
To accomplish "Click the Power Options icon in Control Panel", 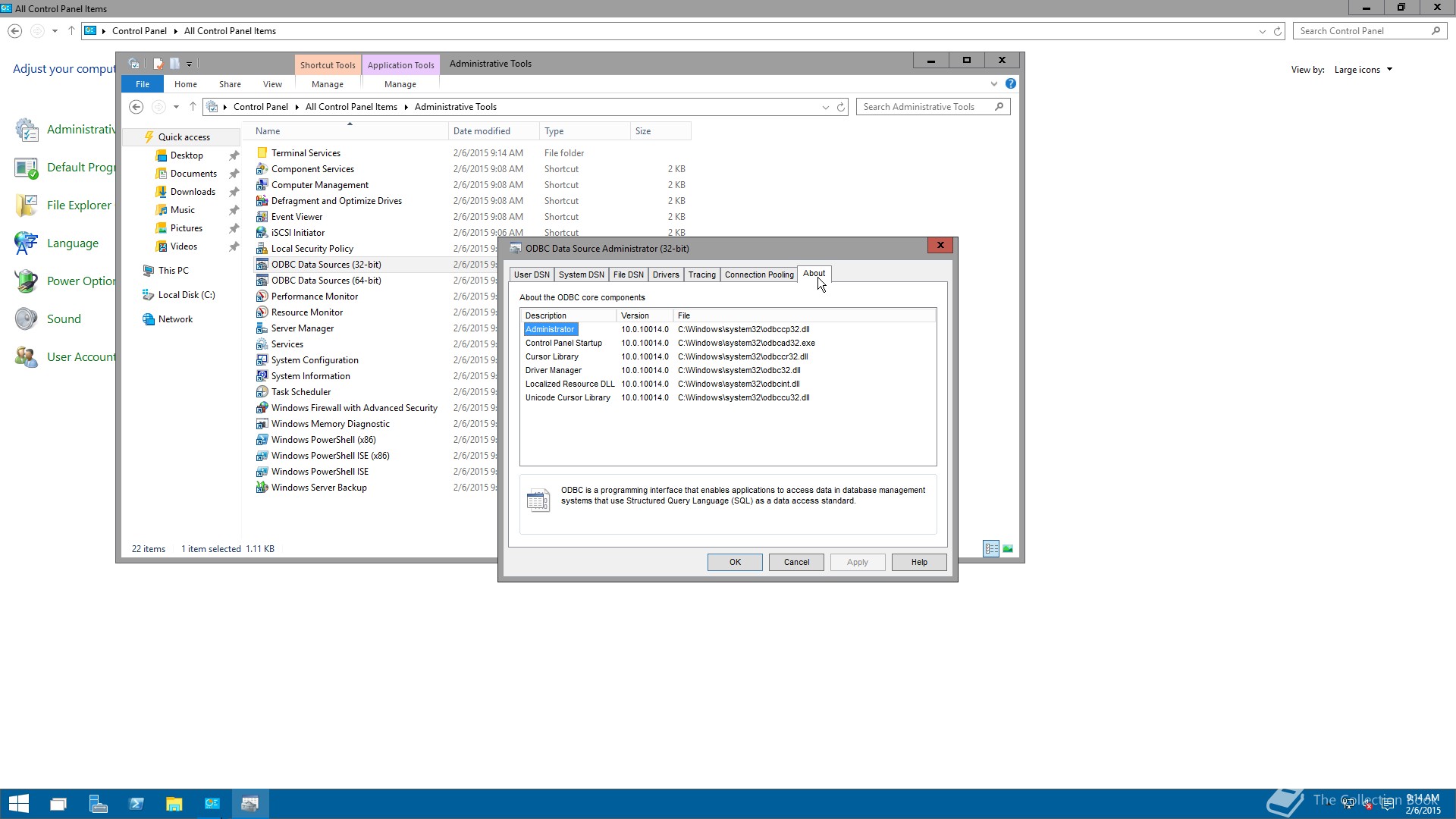I will pos(26,281).
